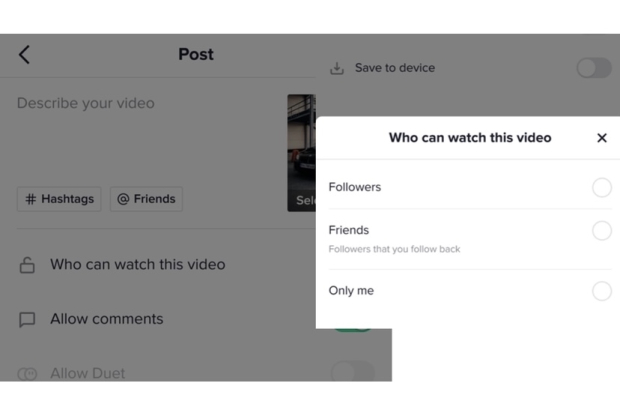
Task: Tap the @ Friends mention button
Action: [146, 199]
